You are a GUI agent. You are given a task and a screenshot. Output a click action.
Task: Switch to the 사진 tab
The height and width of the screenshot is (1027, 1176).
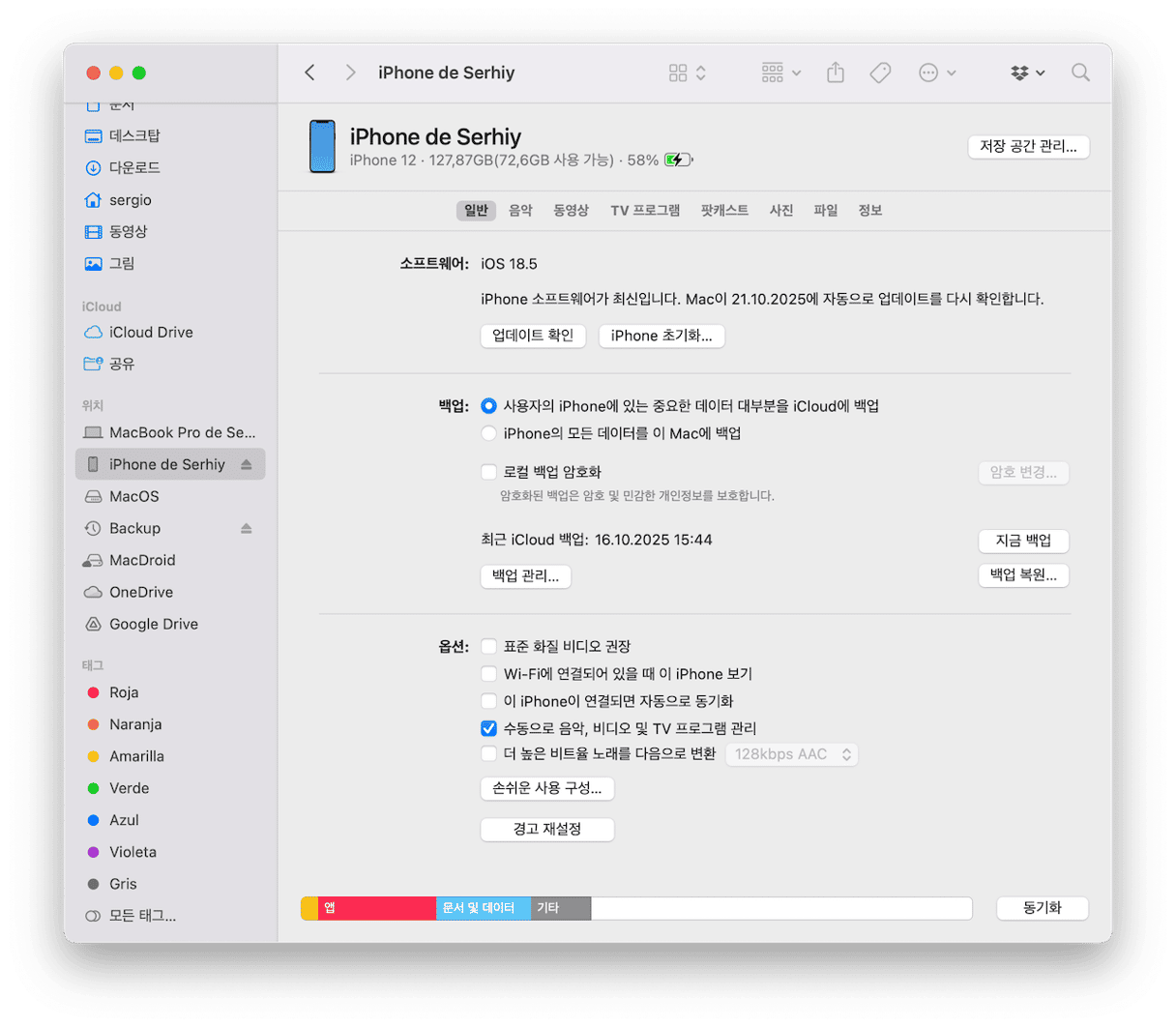point(781,211)
